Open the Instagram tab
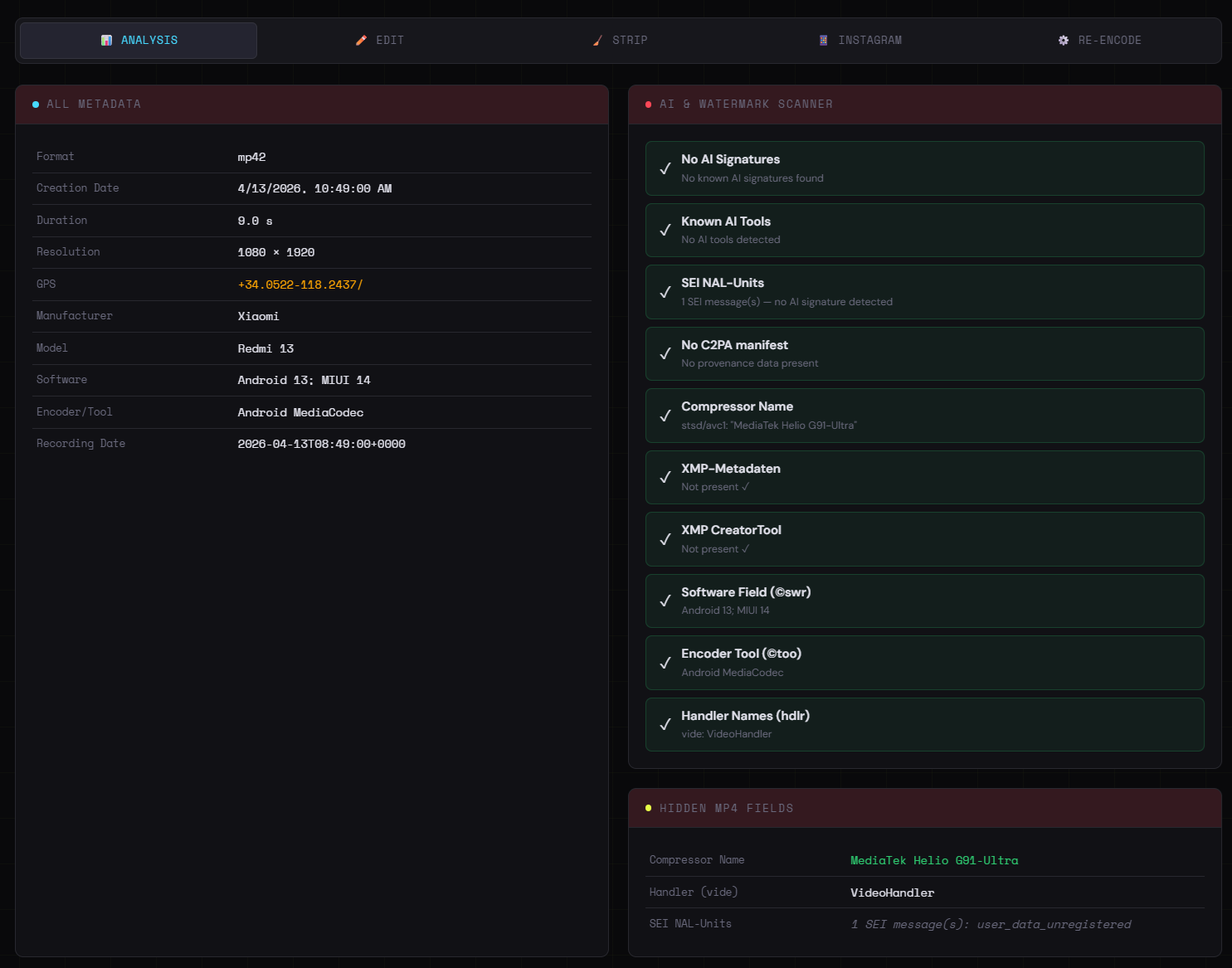 (x=860, y=41)
